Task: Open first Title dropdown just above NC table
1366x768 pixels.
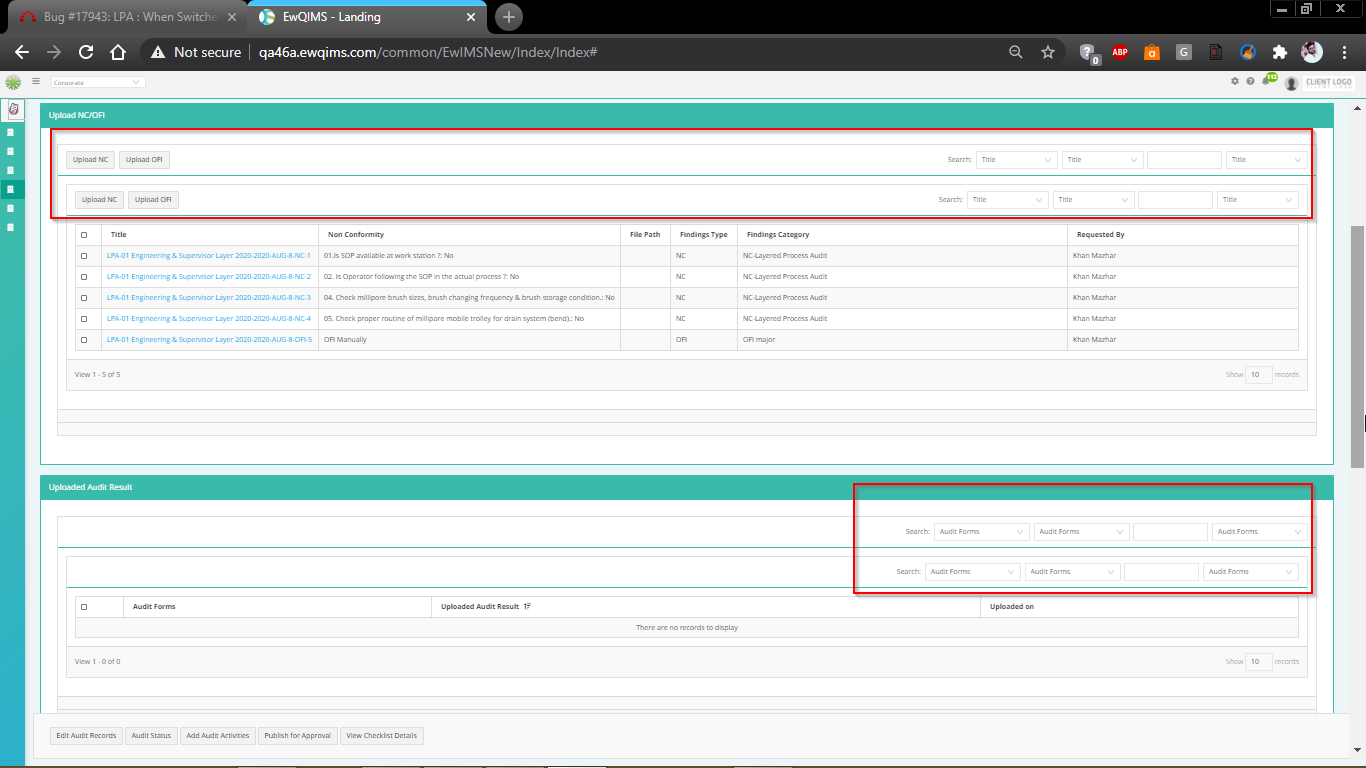Action: click(1008, 199)
